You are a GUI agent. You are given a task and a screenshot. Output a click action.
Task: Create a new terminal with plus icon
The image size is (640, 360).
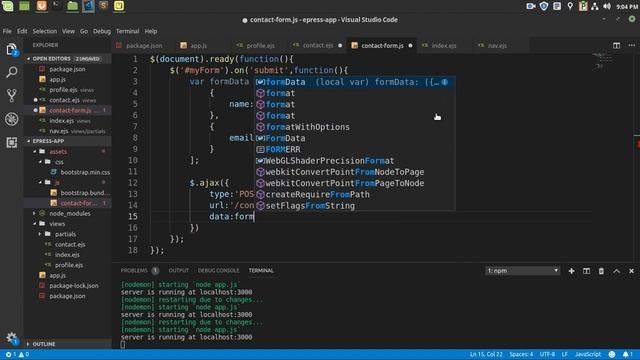coord(571,271)
